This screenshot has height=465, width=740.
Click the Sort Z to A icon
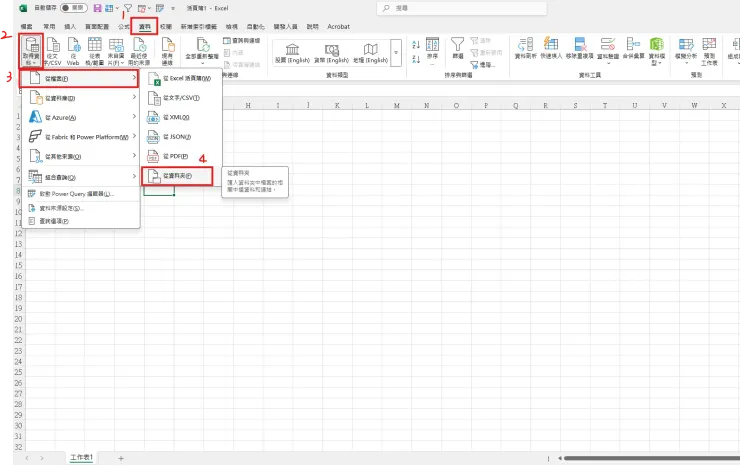coord(416,59)
